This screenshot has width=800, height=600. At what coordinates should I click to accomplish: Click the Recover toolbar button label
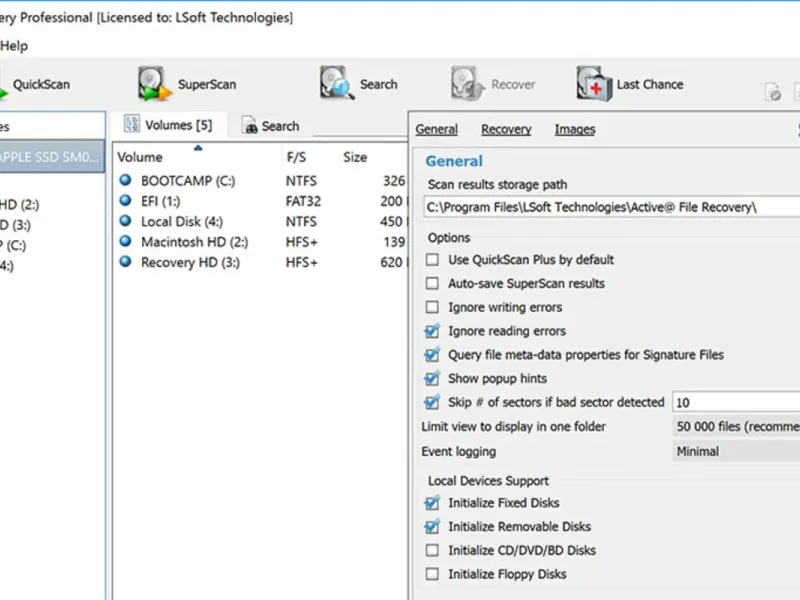pos(513,84)
